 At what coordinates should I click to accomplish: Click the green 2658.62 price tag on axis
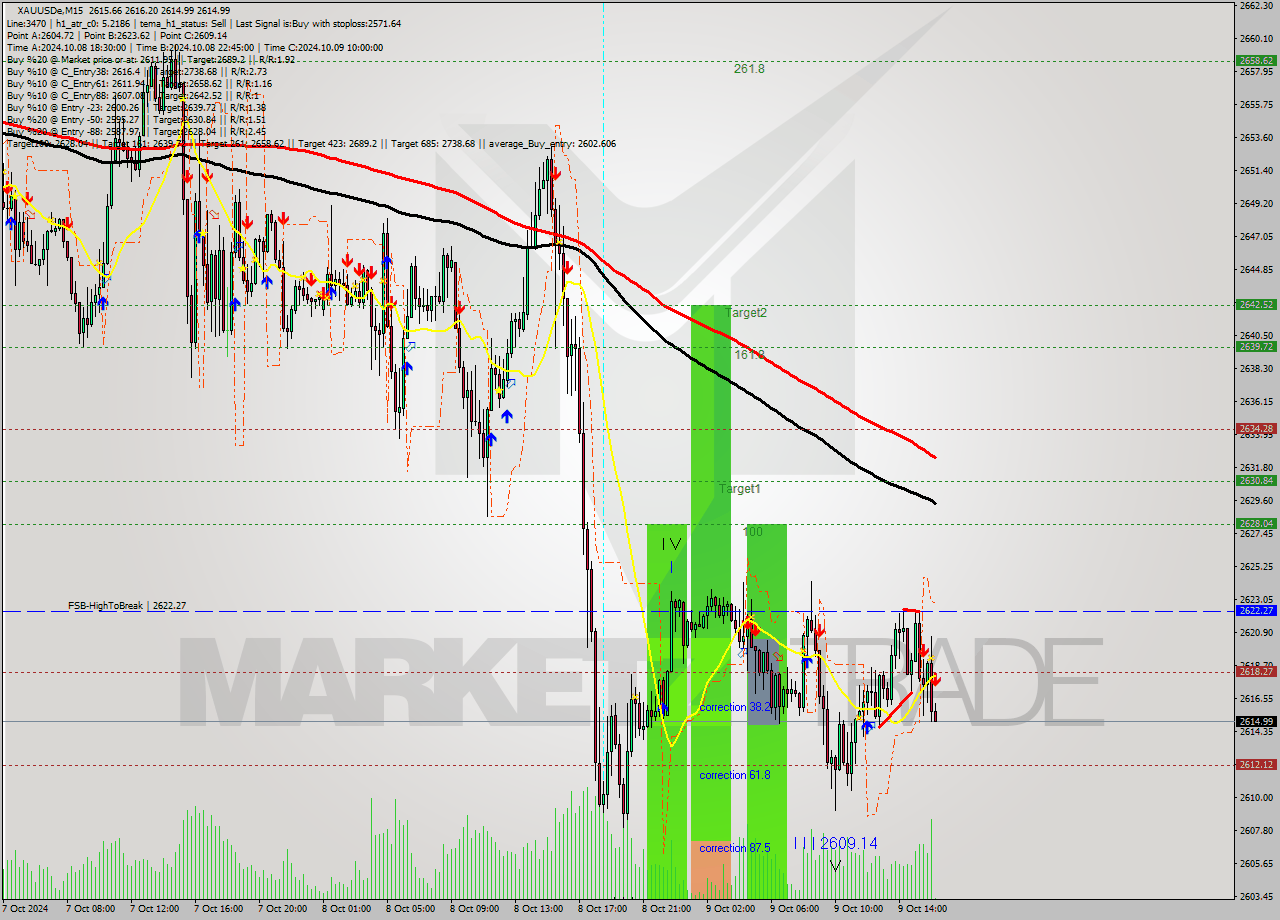[x=1256, y=60]
